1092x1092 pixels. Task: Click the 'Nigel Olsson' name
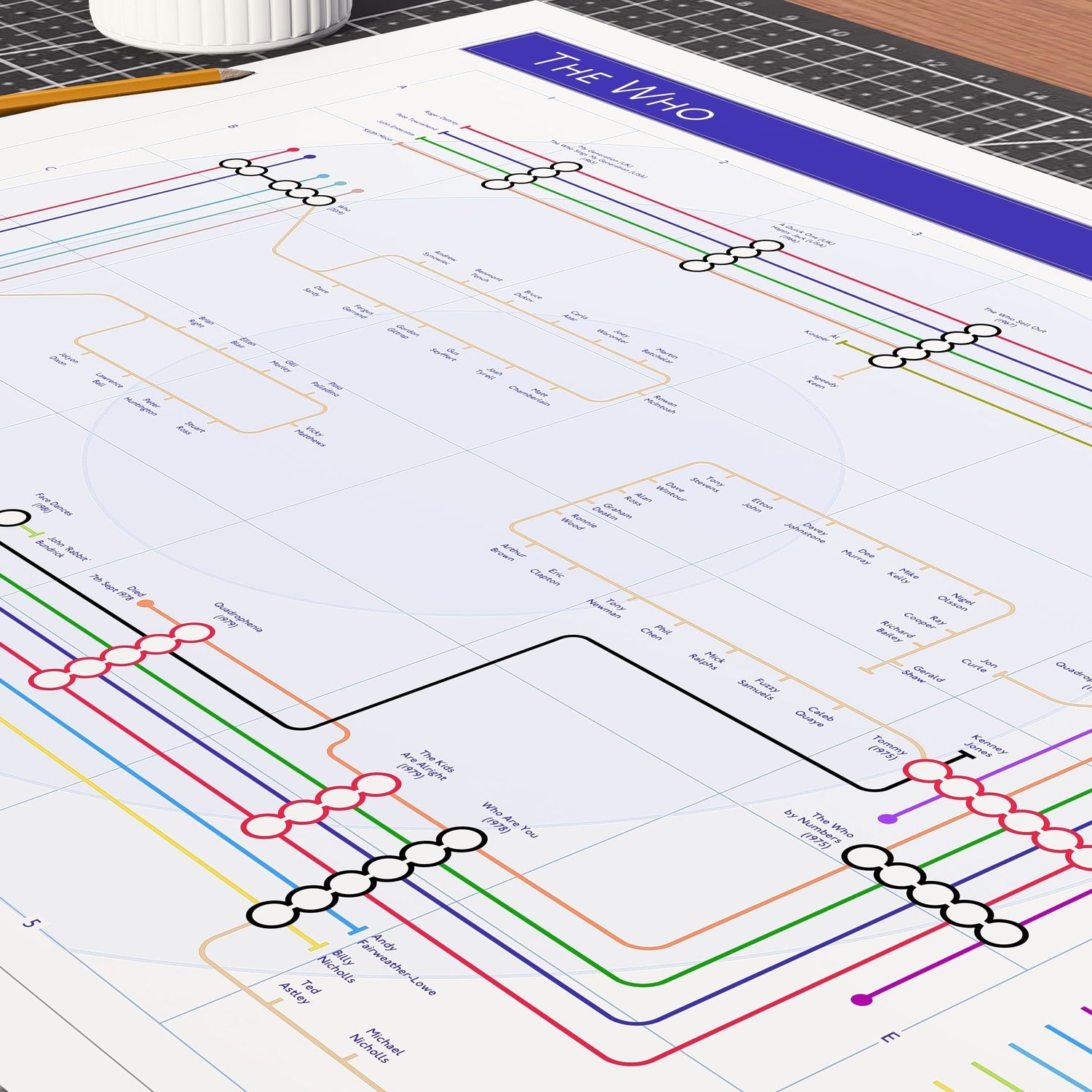point(956,601)
